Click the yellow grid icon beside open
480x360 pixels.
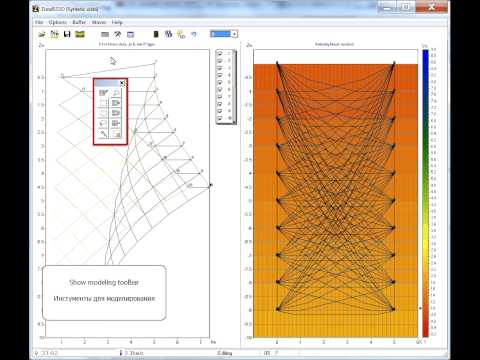54,34
